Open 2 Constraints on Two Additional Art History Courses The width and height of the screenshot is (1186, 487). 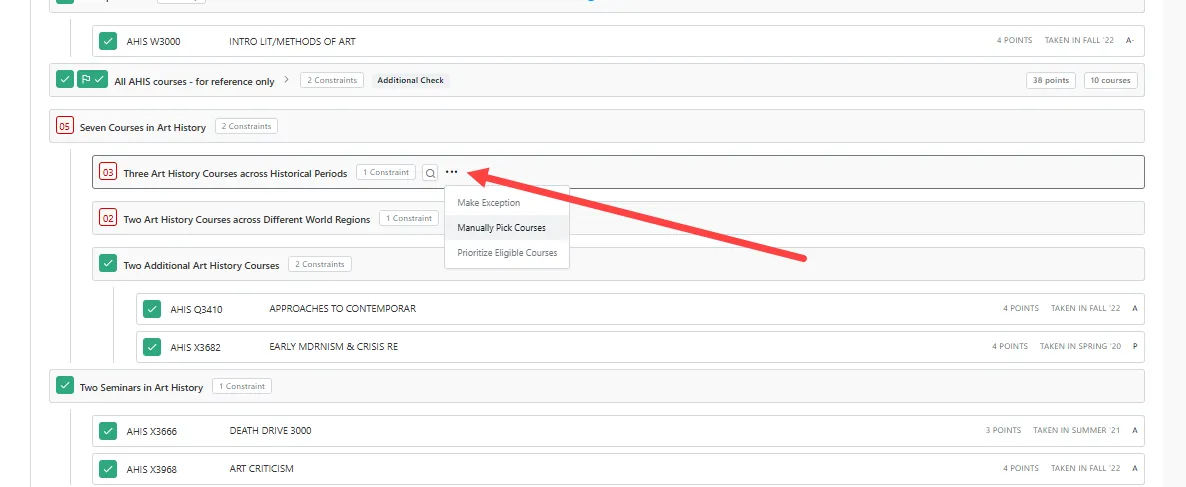coord(320,264)
